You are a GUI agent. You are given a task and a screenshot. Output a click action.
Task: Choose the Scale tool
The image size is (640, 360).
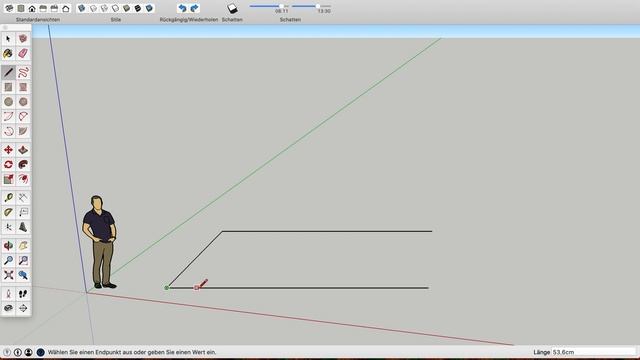click(x=8, y=179)
